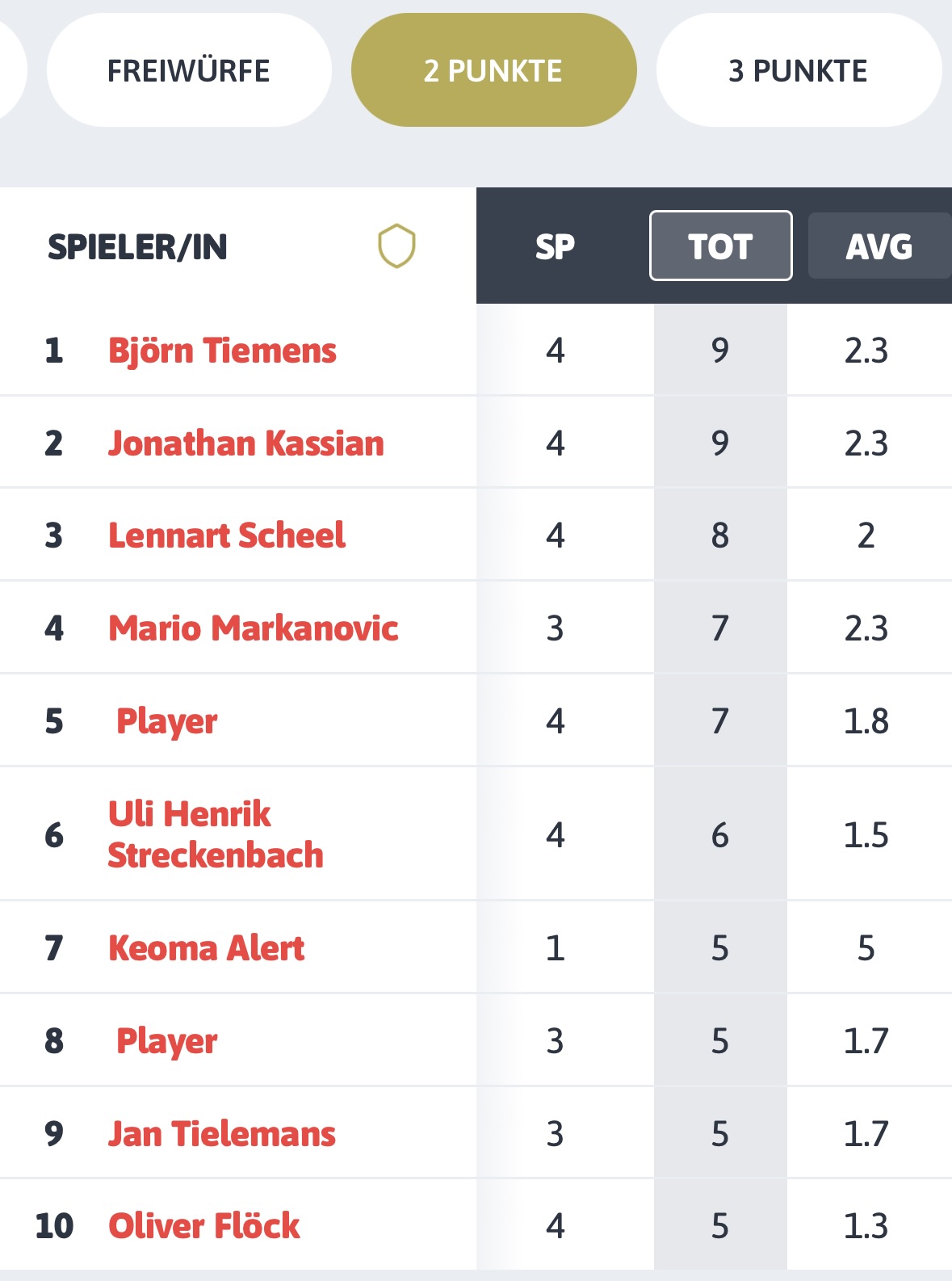Click the team shield icon in header
The height and width of the screenshot is (1281, 952).
pos(396,246)
